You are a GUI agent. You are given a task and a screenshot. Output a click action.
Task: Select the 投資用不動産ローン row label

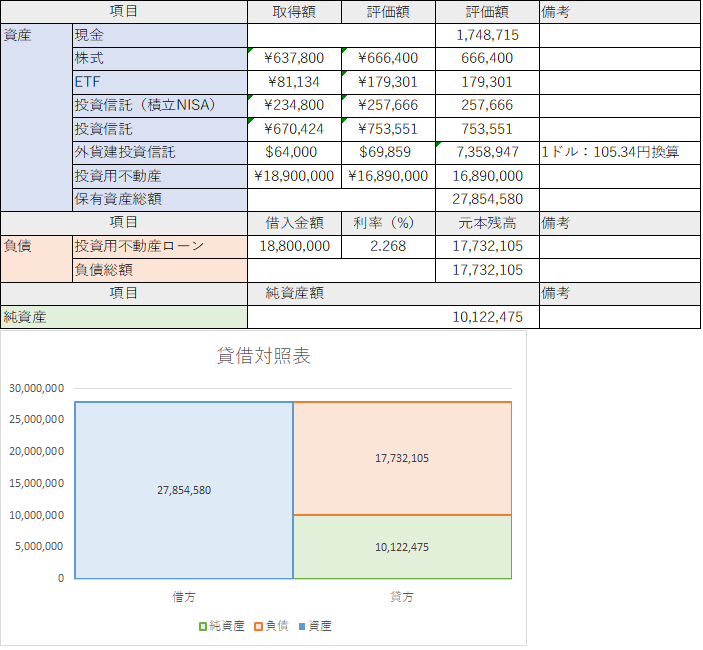[160, 247]
